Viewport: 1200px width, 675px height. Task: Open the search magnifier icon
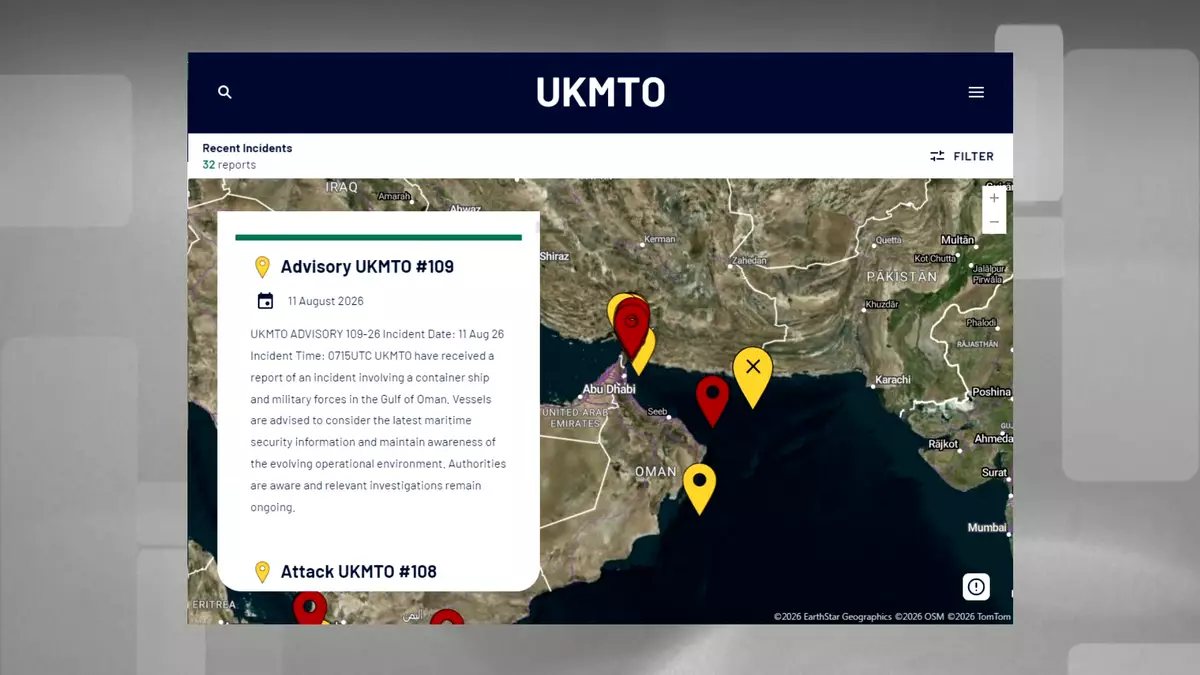225,92
